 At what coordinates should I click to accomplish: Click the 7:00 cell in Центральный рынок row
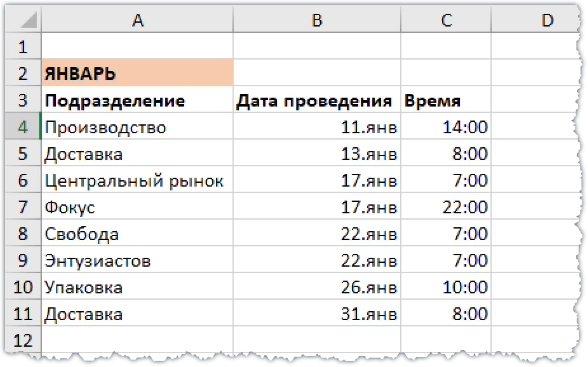click(x=446, y=180)
